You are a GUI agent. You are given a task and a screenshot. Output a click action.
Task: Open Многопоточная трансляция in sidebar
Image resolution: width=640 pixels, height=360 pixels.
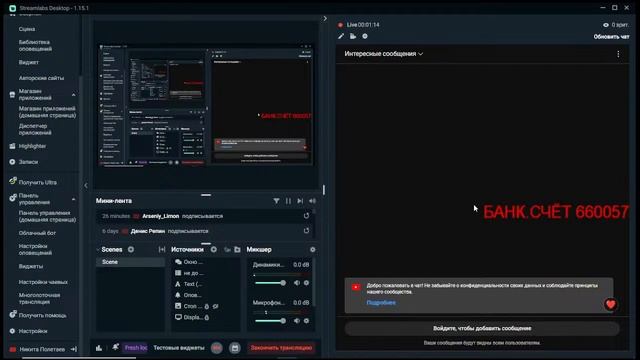click(39, 298)
